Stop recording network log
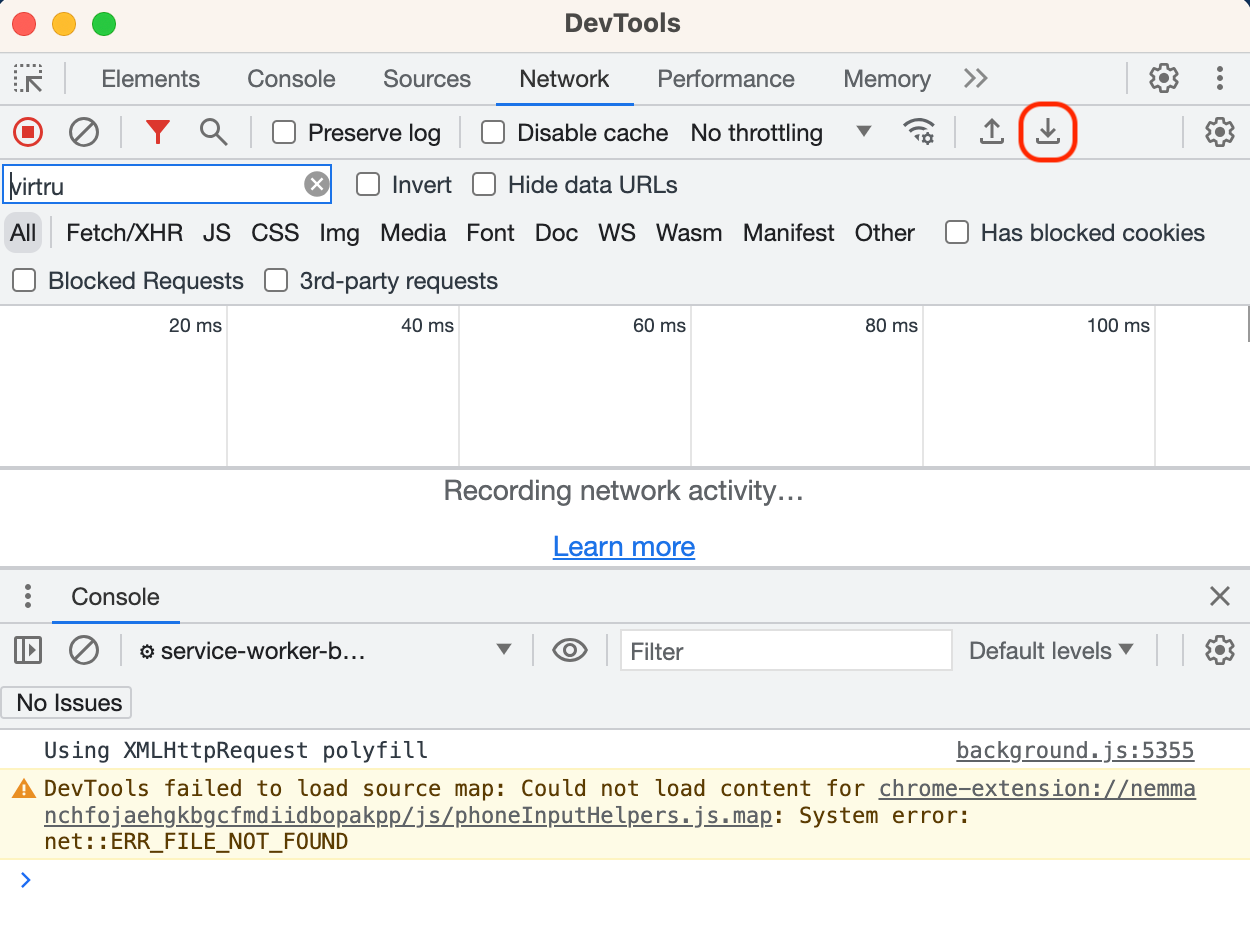 pyautogui.click(x=27, y=132)
